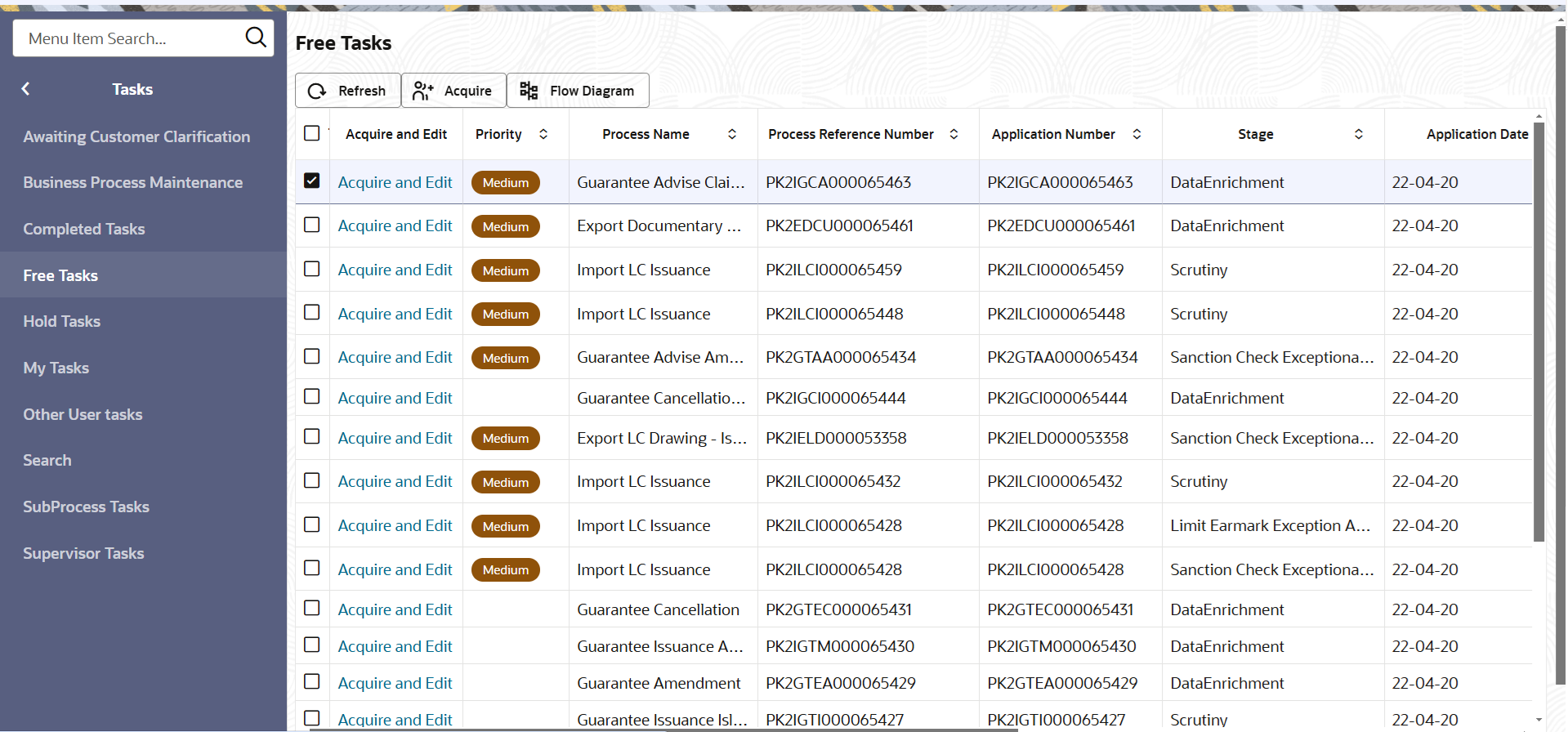Click Acquire and Edit for PK2IGCA000065463
The height and width of the screenshot is (732, 1568).
[395, 182]
